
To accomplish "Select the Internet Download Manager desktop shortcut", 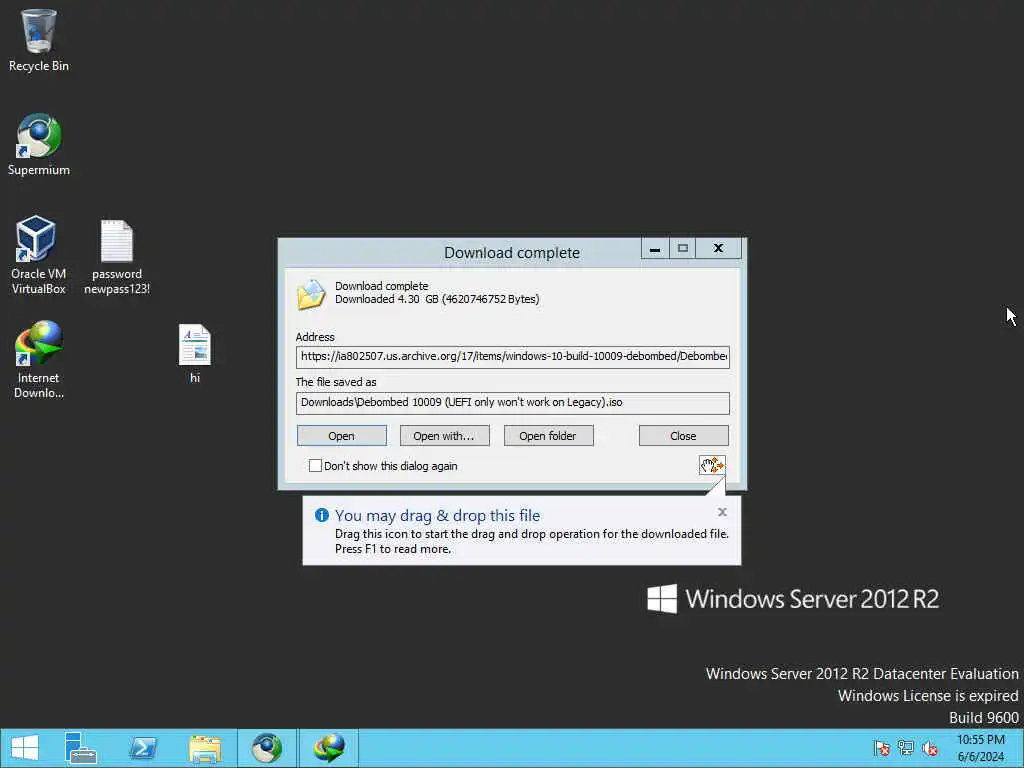I will pyautogui.click(x=39, y=359).
